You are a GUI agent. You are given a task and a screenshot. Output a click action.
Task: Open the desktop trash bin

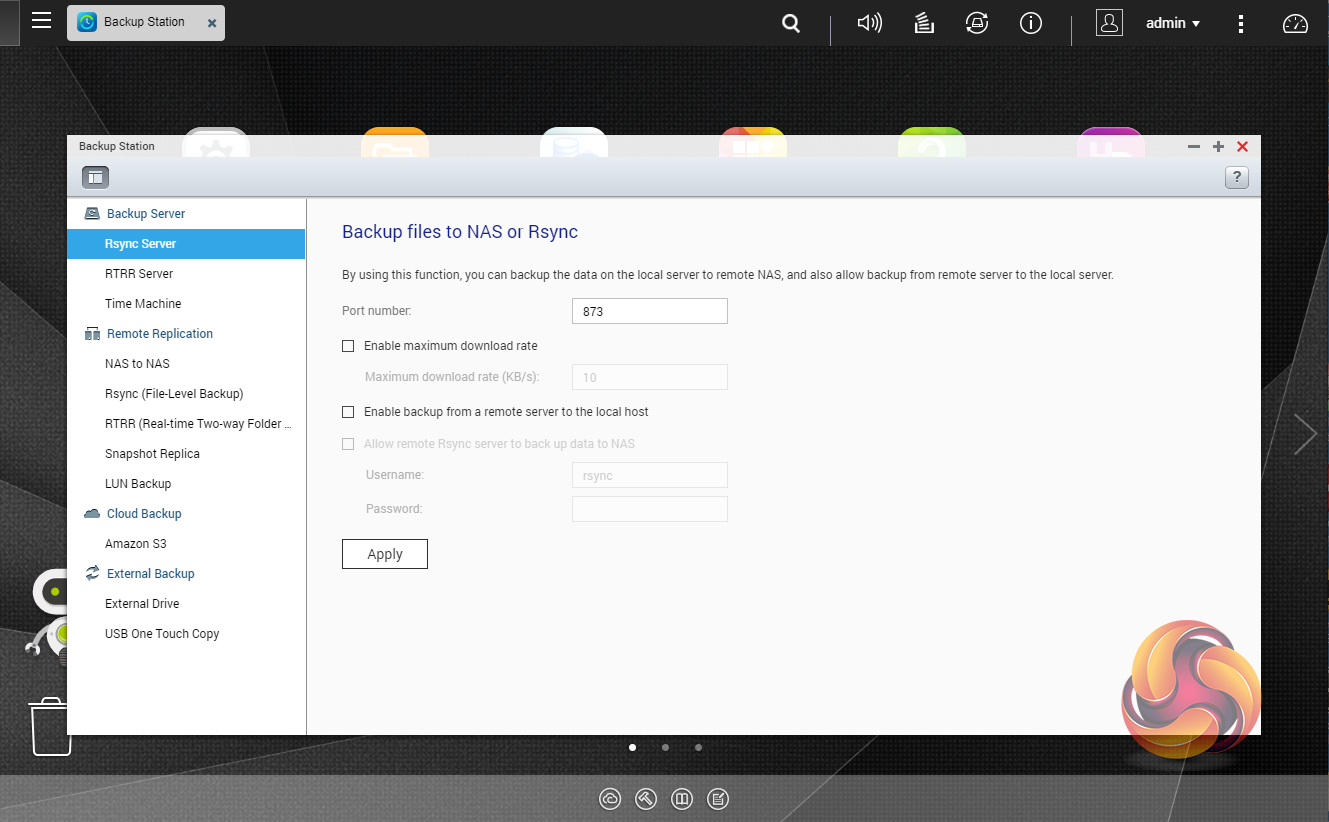tap(50, 726)
